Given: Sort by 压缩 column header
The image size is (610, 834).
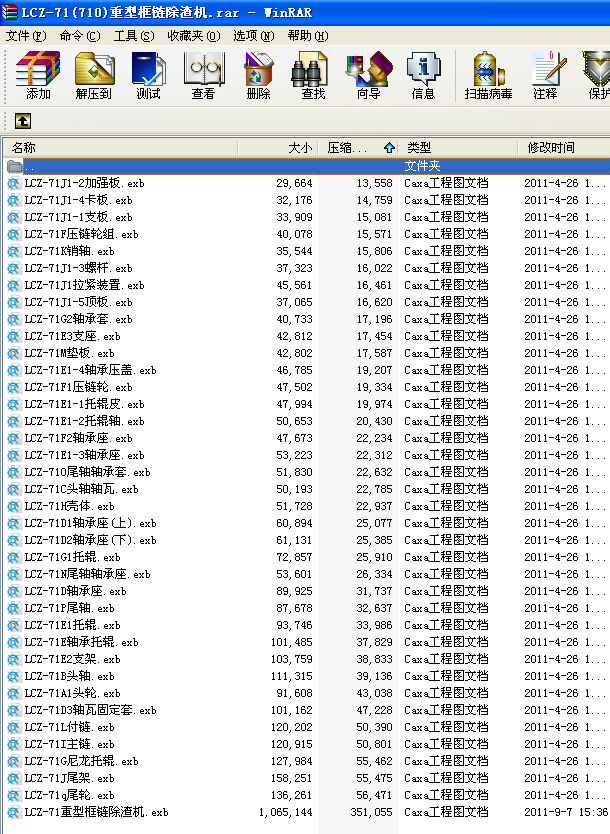Looking at the screenshot, I should click(x=358, y=147).
